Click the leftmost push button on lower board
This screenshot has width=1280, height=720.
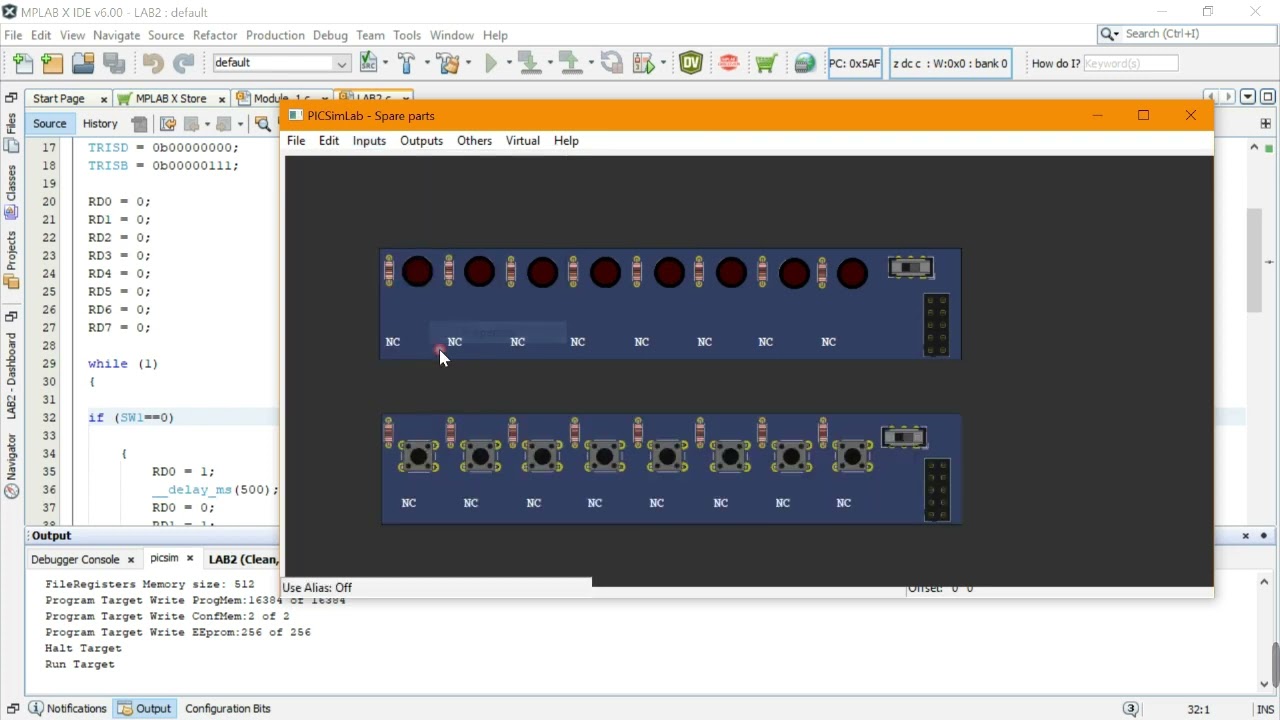tap(419, 457)
